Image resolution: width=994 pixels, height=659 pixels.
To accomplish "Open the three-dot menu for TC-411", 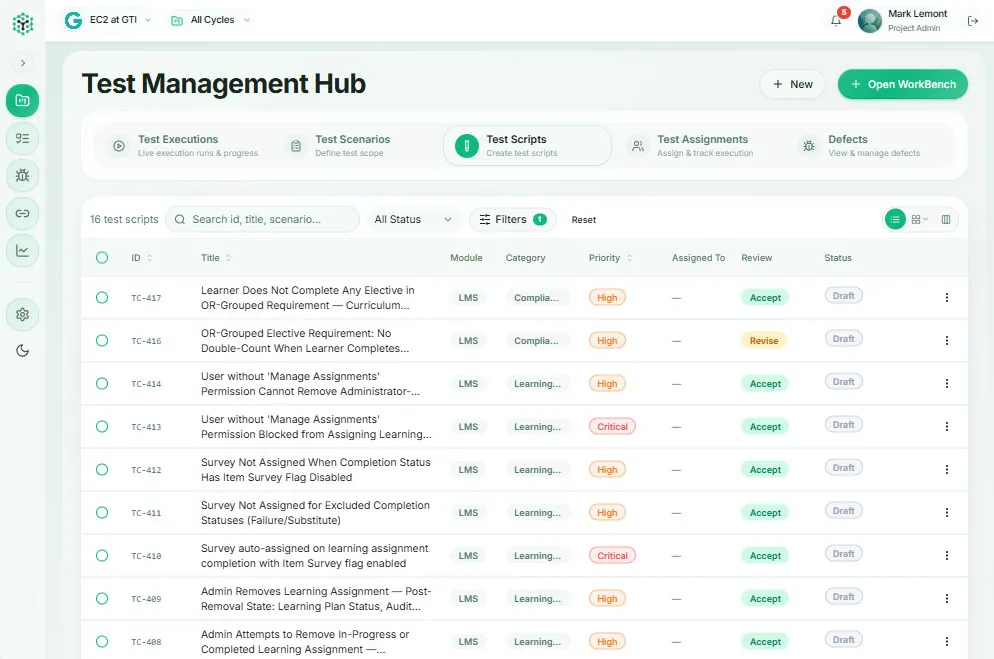I will pos(946,512).
